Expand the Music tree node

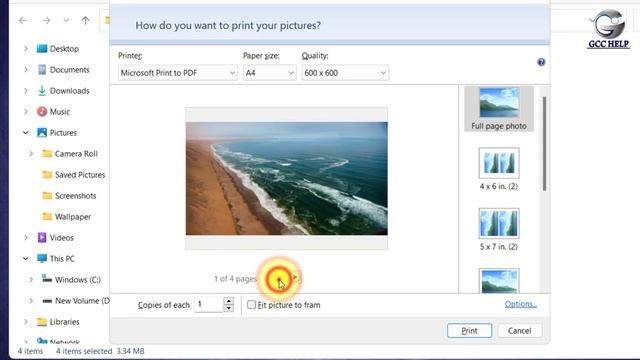26,111
